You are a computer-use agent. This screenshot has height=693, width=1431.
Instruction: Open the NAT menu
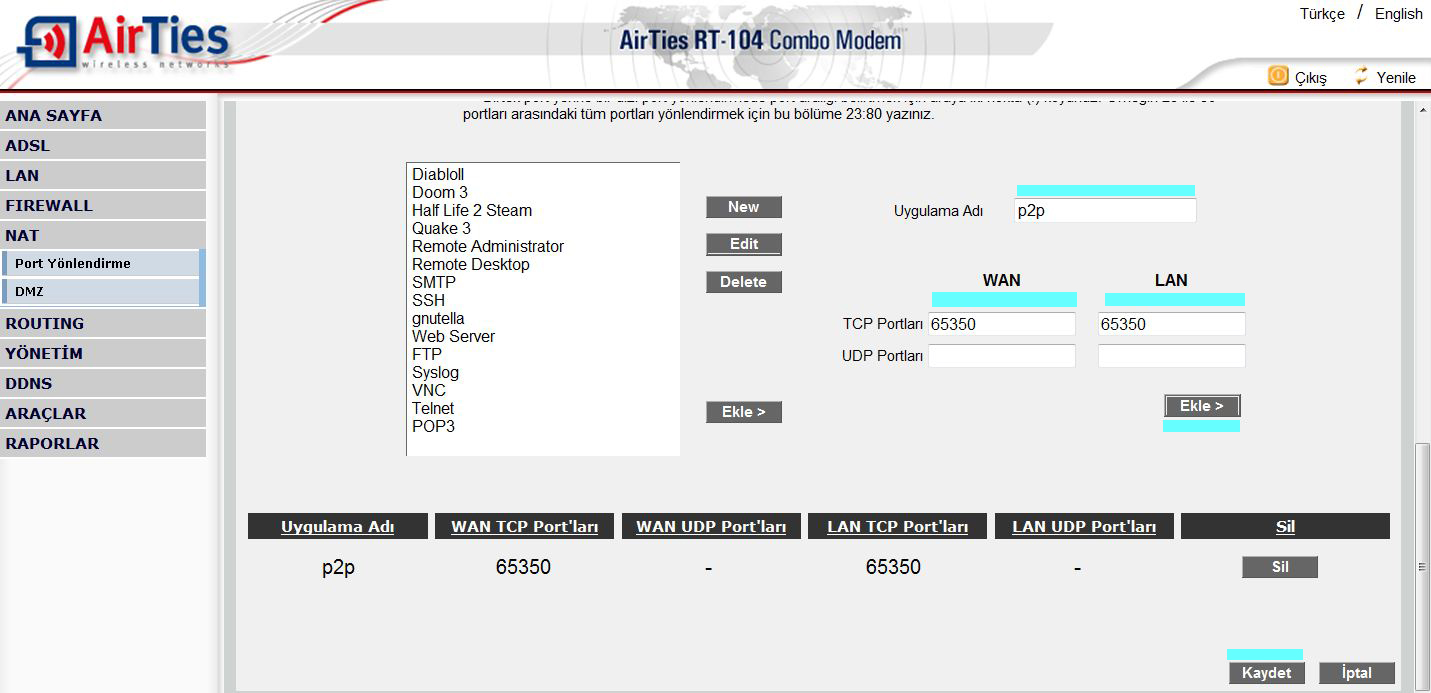(103, 235)
